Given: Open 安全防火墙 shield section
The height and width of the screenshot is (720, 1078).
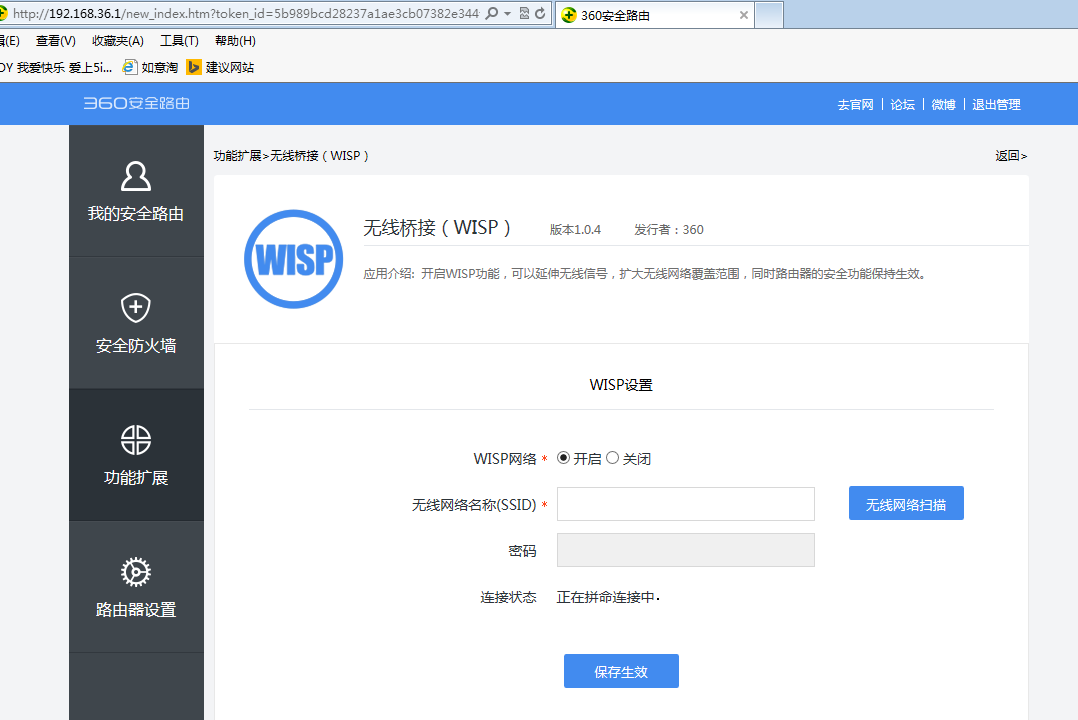Looking at the screenshot, I should (136, 323).
